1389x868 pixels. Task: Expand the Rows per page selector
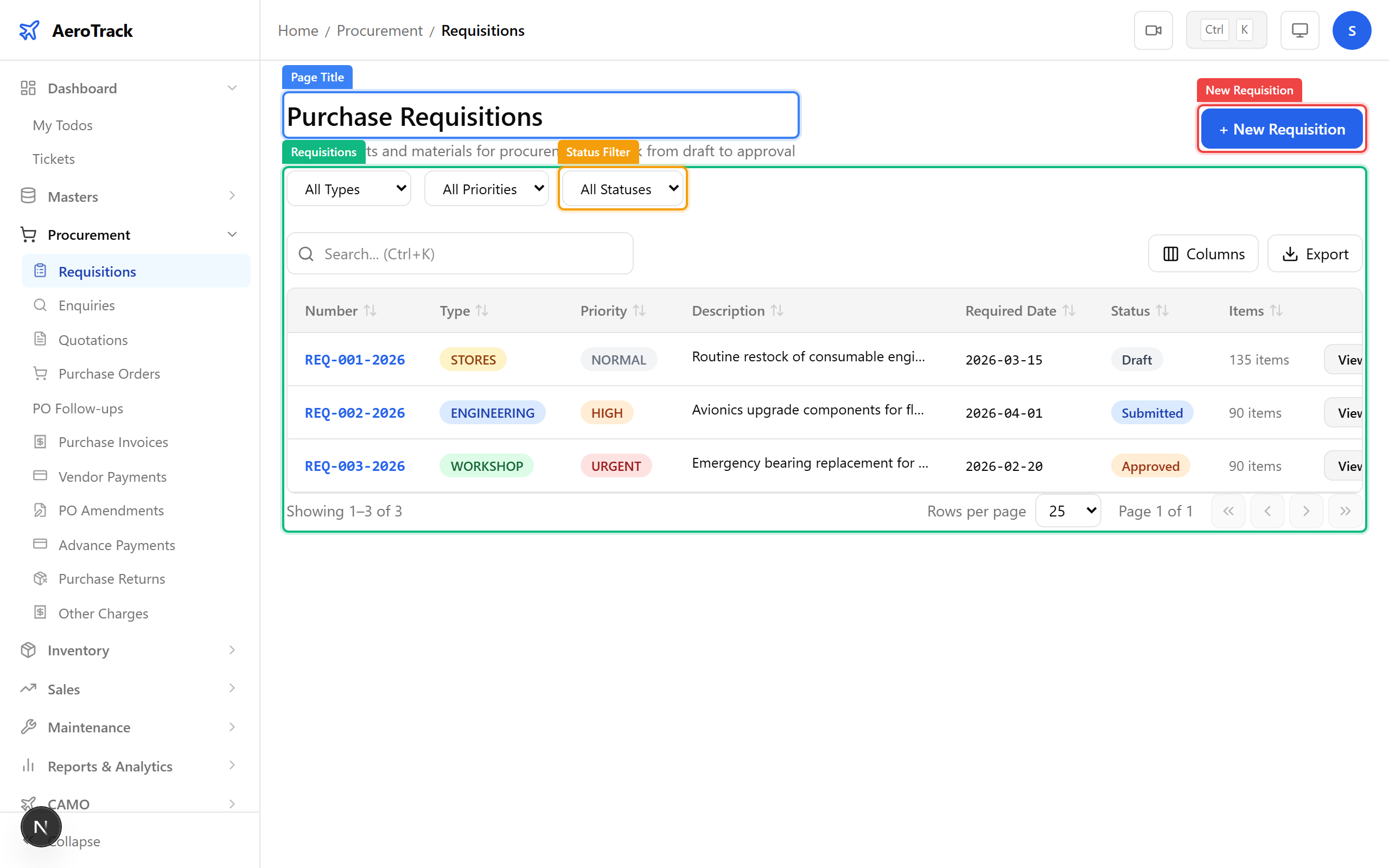pos(1067,510)
